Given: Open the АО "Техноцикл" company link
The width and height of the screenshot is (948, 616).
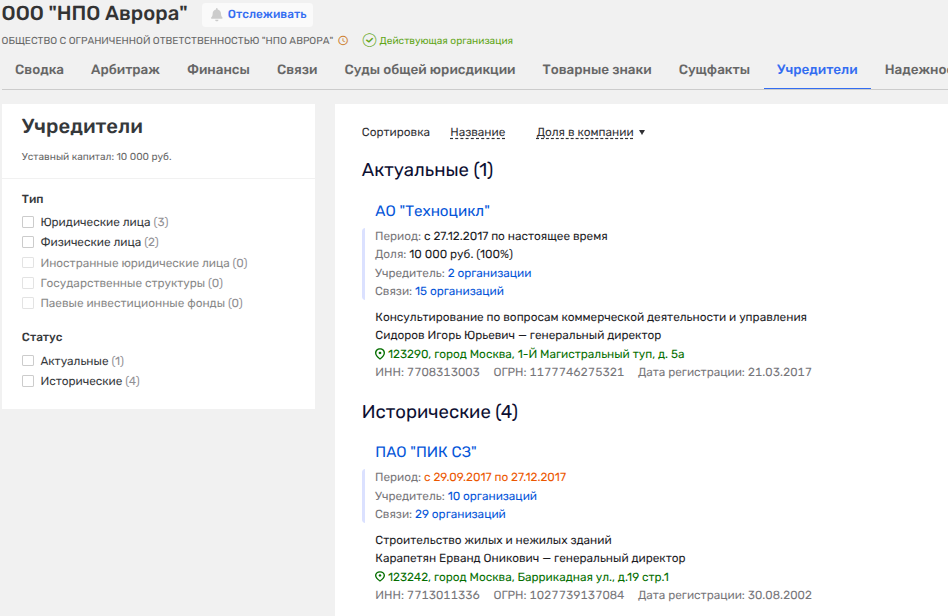Looking at the screenshot, I should pos(432,210).
